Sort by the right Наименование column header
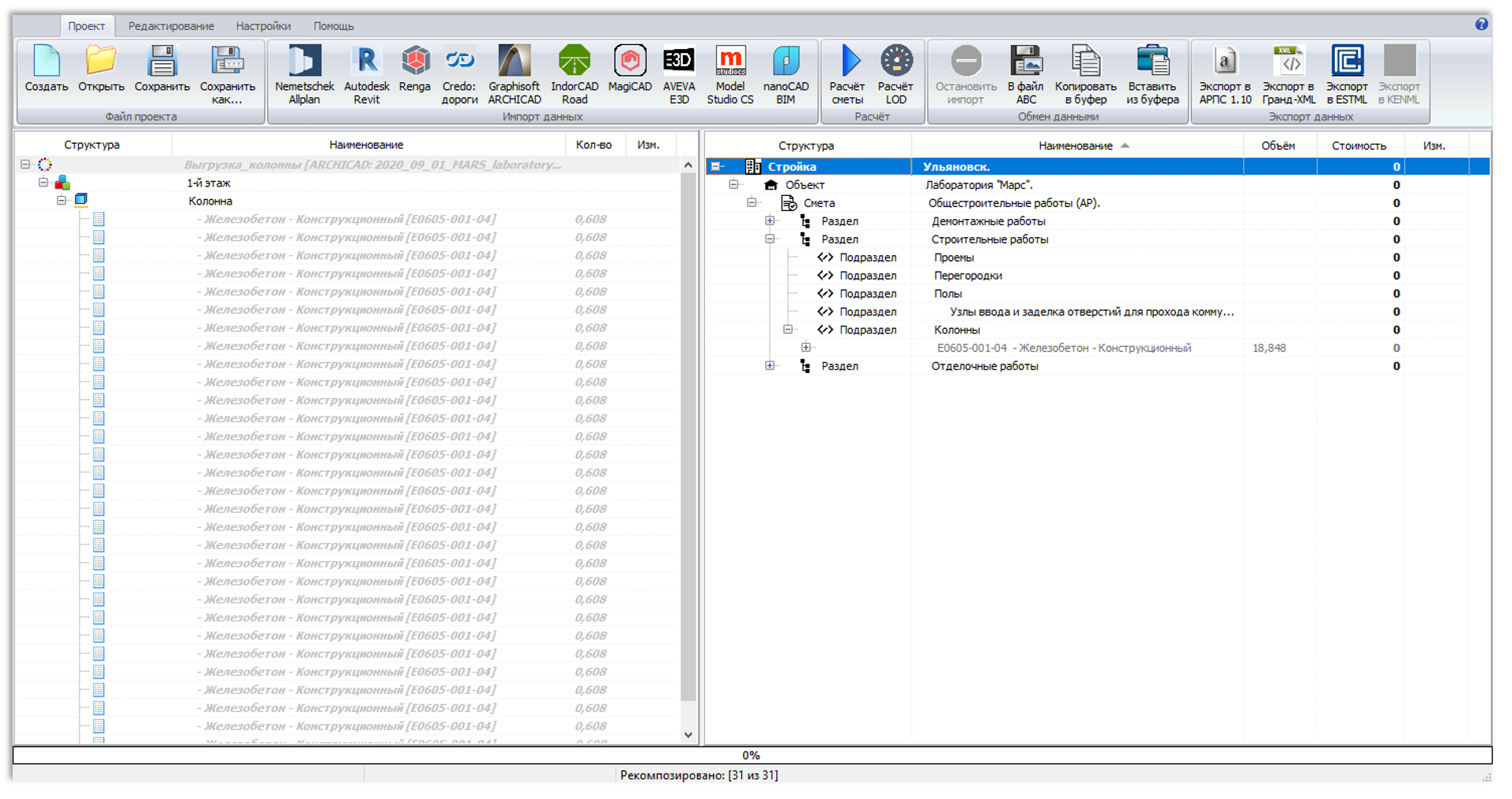The image size is (1512, 799). coord(1076,145)
